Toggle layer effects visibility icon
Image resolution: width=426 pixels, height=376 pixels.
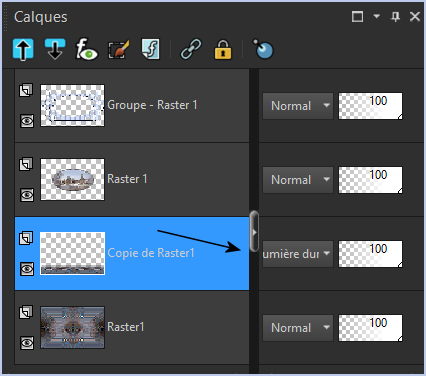pyautogui.click(x=86, y=49)
